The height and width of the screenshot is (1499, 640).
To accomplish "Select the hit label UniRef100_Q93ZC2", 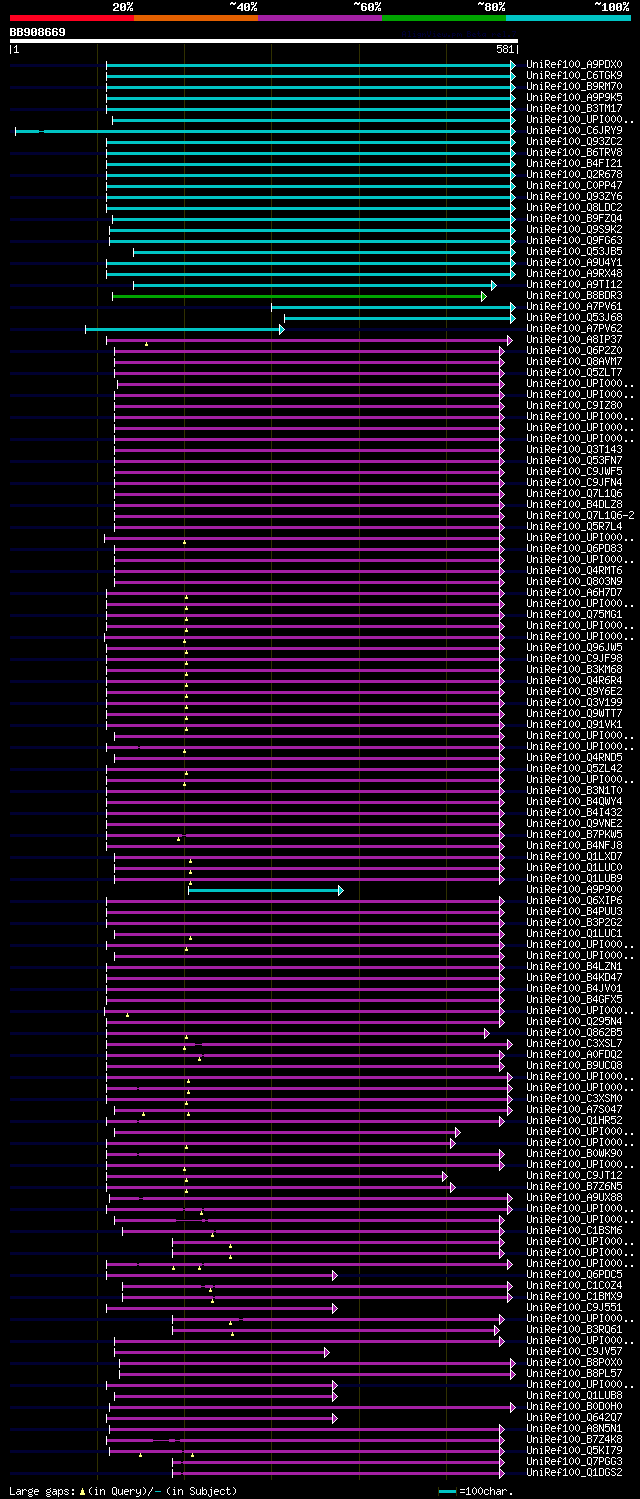I will click(x=574, y=142).
